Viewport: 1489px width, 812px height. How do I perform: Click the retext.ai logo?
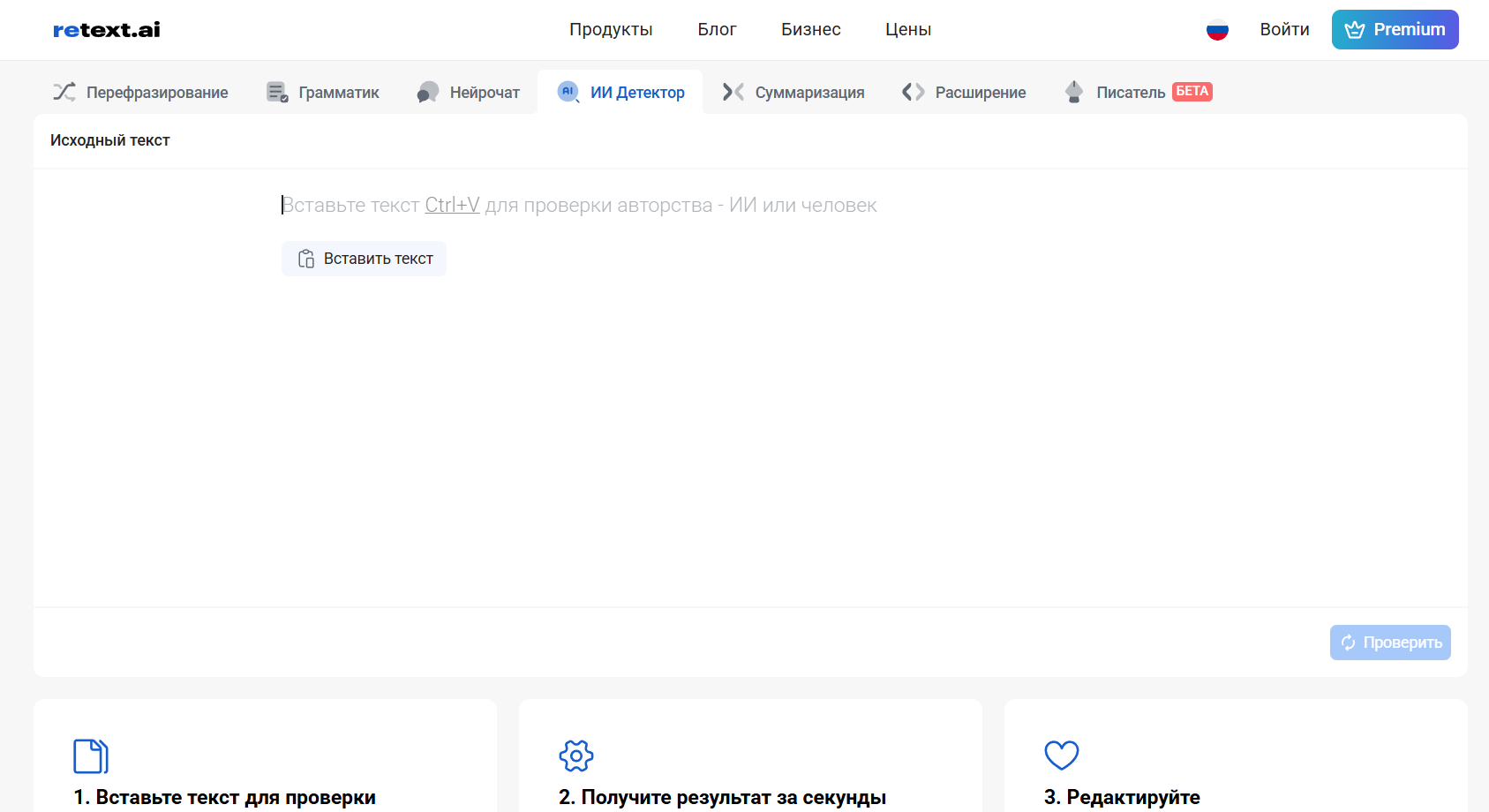(107, 30)
